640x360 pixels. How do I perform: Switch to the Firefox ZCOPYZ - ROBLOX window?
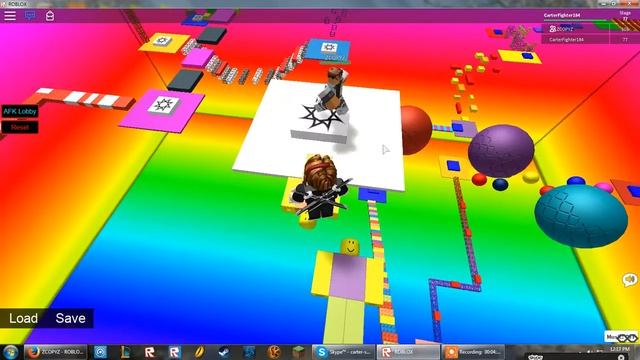click(x=56, y=352)
